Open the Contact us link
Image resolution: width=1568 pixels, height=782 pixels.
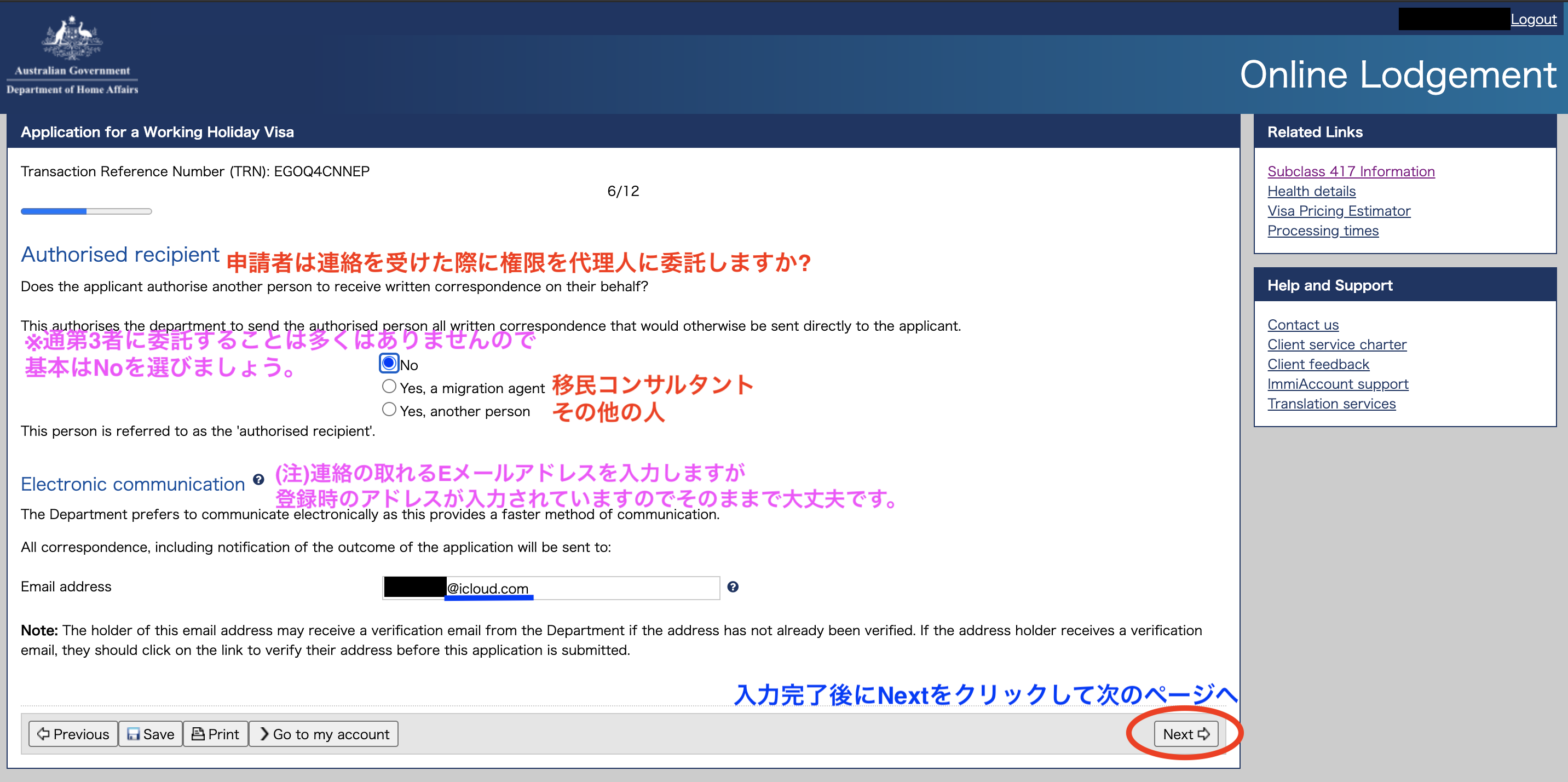coord(1302,325)
